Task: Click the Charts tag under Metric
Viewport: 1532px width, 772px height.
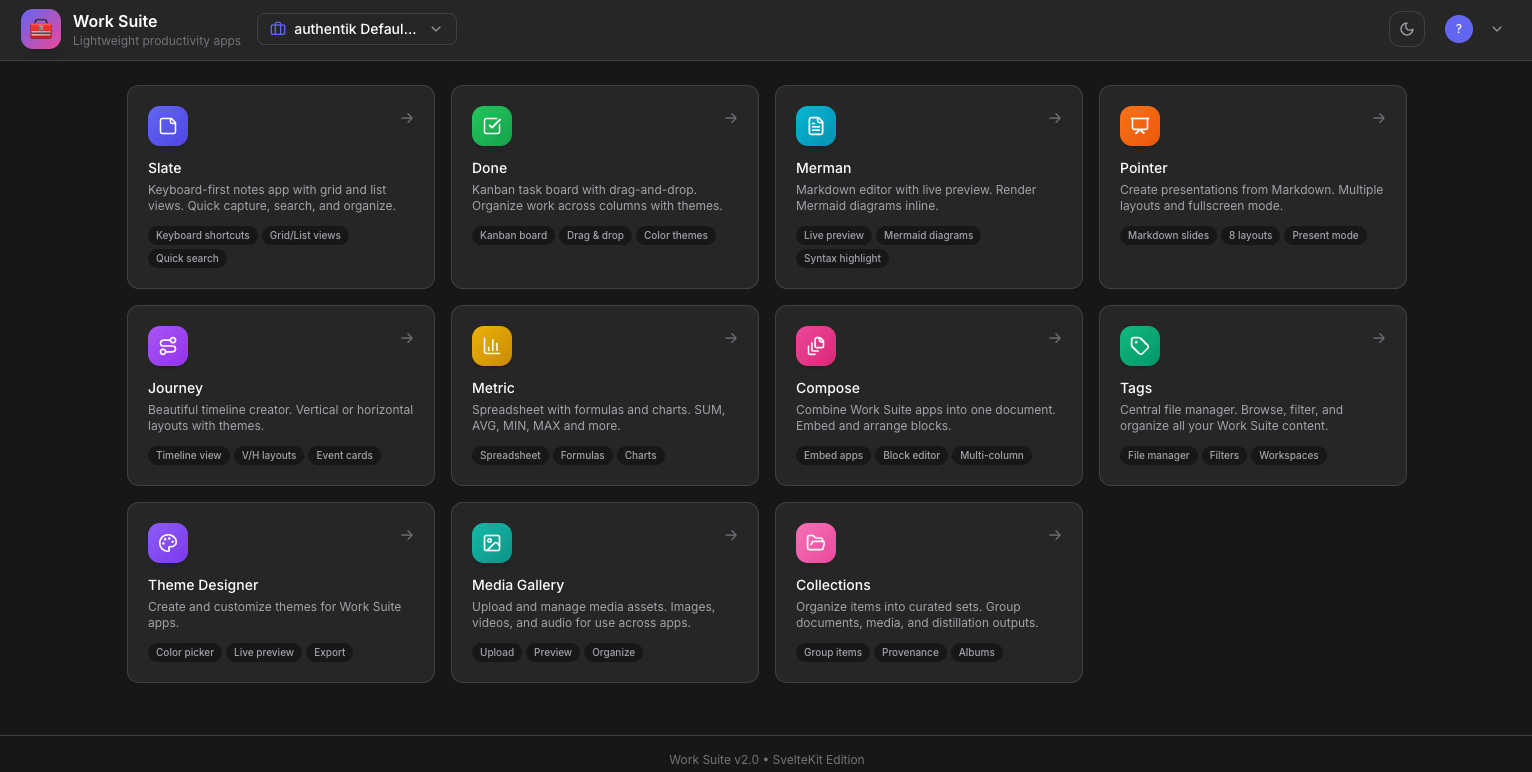Action: pyautogui.click(x=640, y=455)
